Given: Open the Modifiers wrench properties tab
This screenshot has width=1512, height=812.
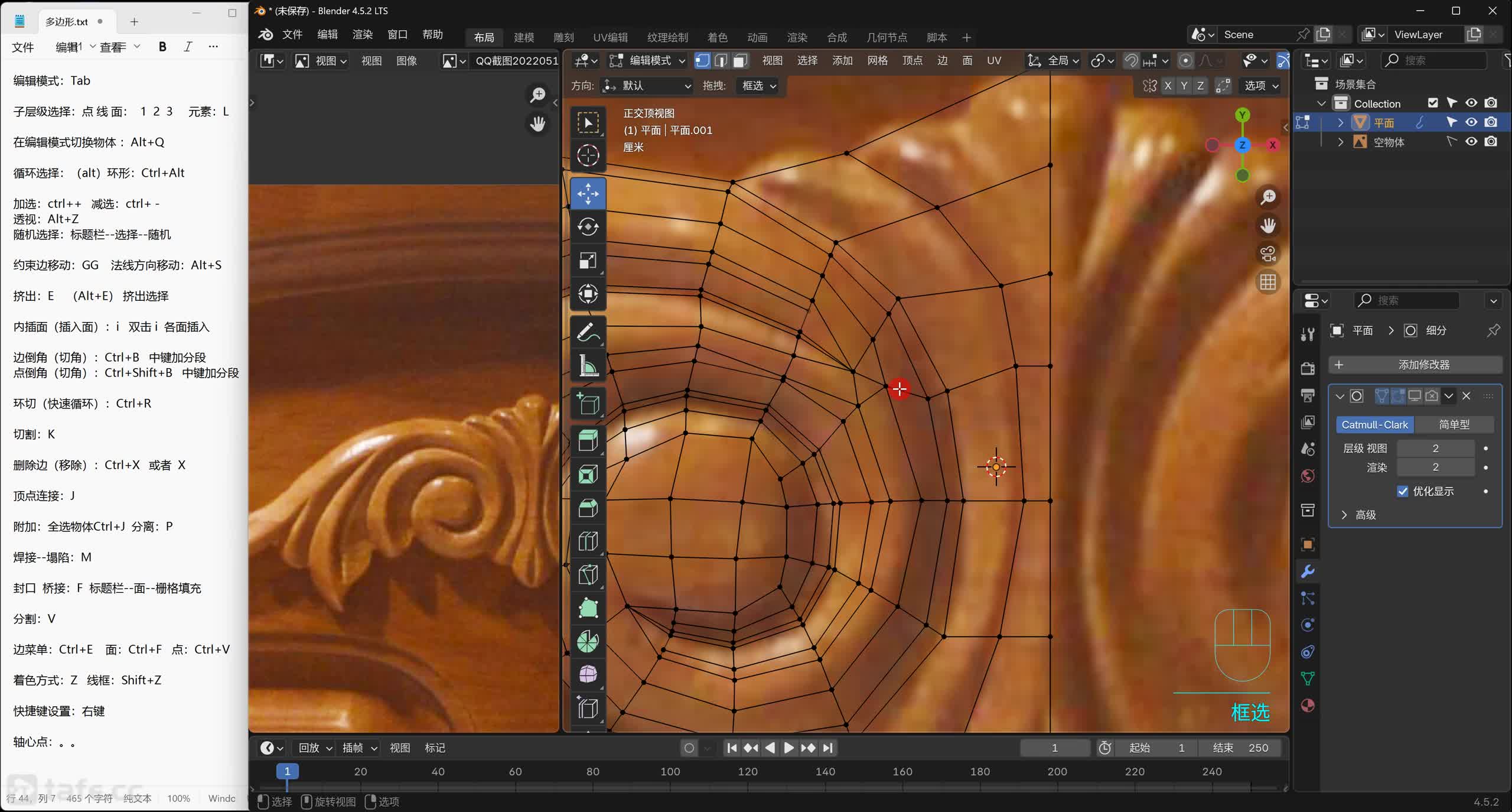Looking at the screenshot, I should point(1308,571).
